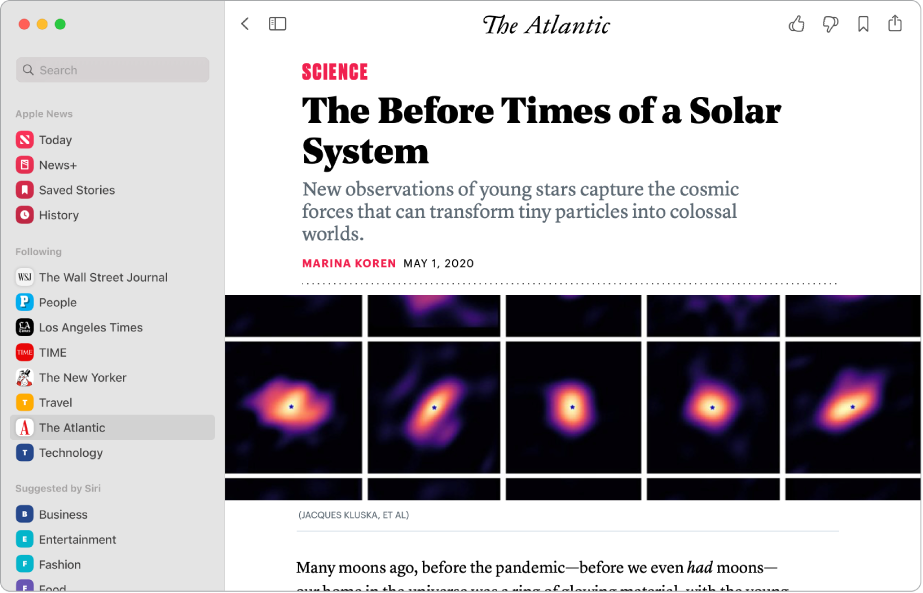Open the Share menu icon
The width and height of the screenshot is (923, 593).
click(895, 23)
